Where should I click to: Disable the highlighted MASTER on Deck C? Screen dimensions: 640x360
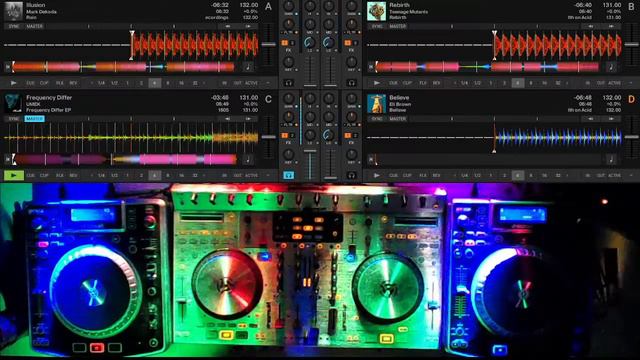[x=35, y=119]
